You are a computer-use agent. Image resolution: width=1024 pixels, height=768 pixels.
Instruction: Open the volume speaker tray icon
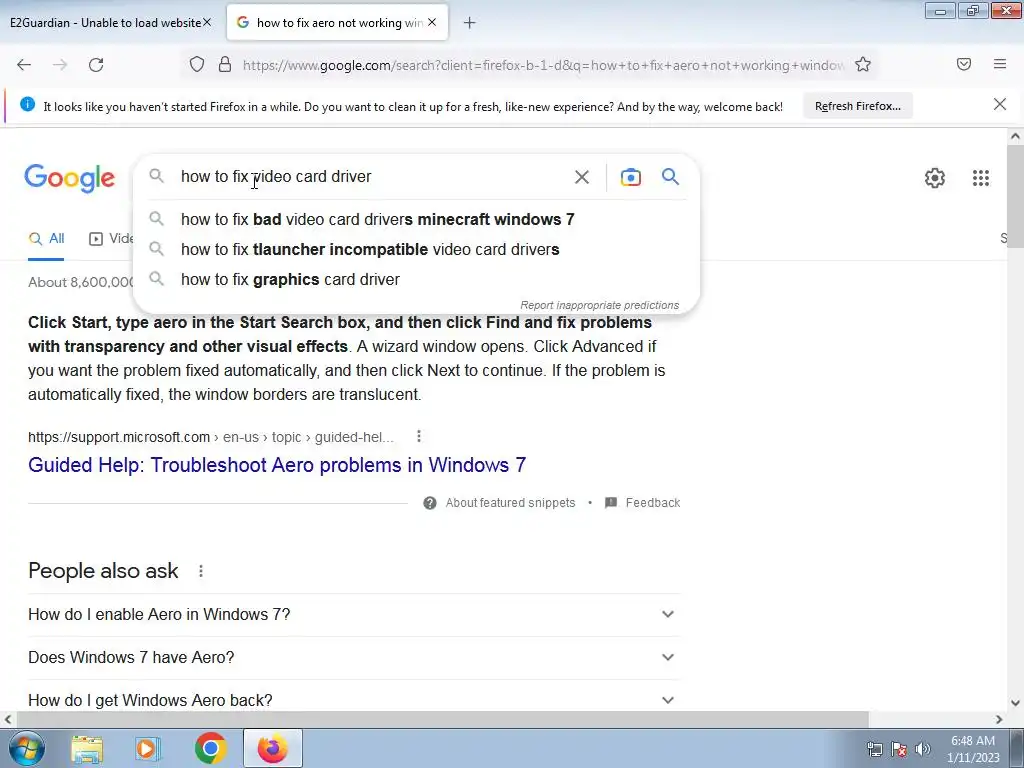click(x=922, y=749)
